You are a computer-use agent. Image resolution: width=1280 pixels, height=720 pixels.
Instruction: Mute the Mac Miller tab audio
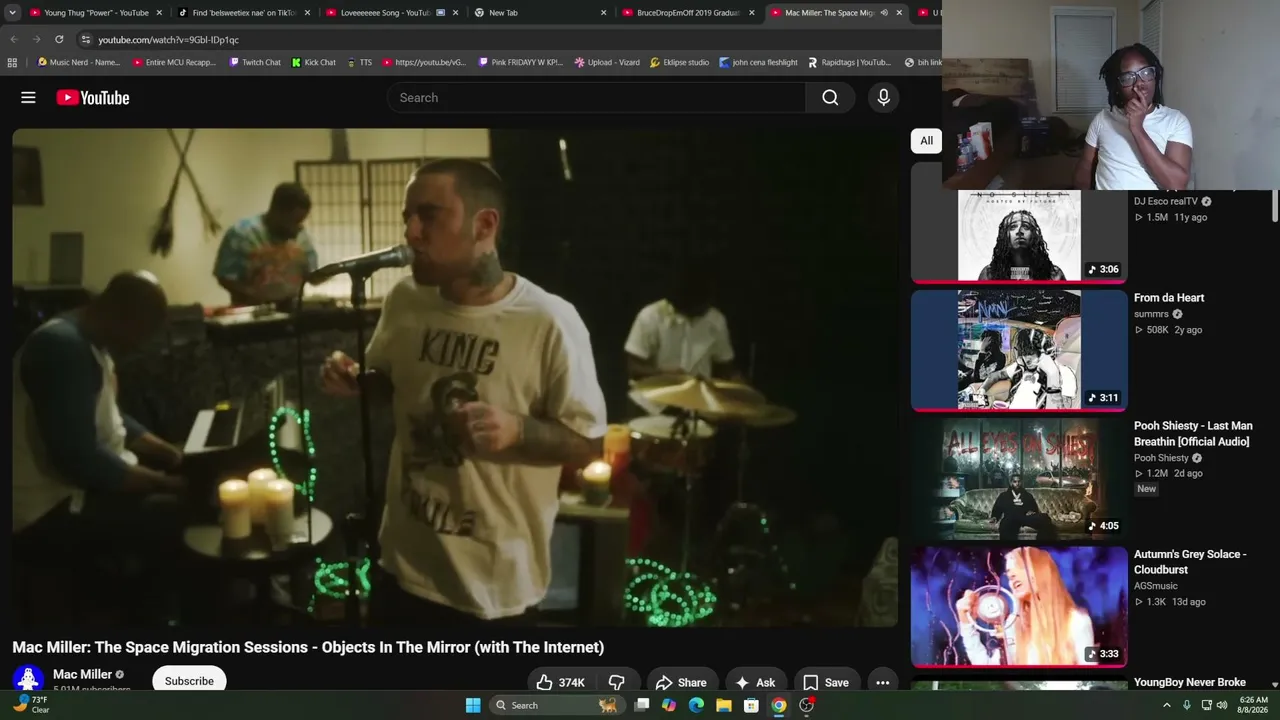point(883,13)
